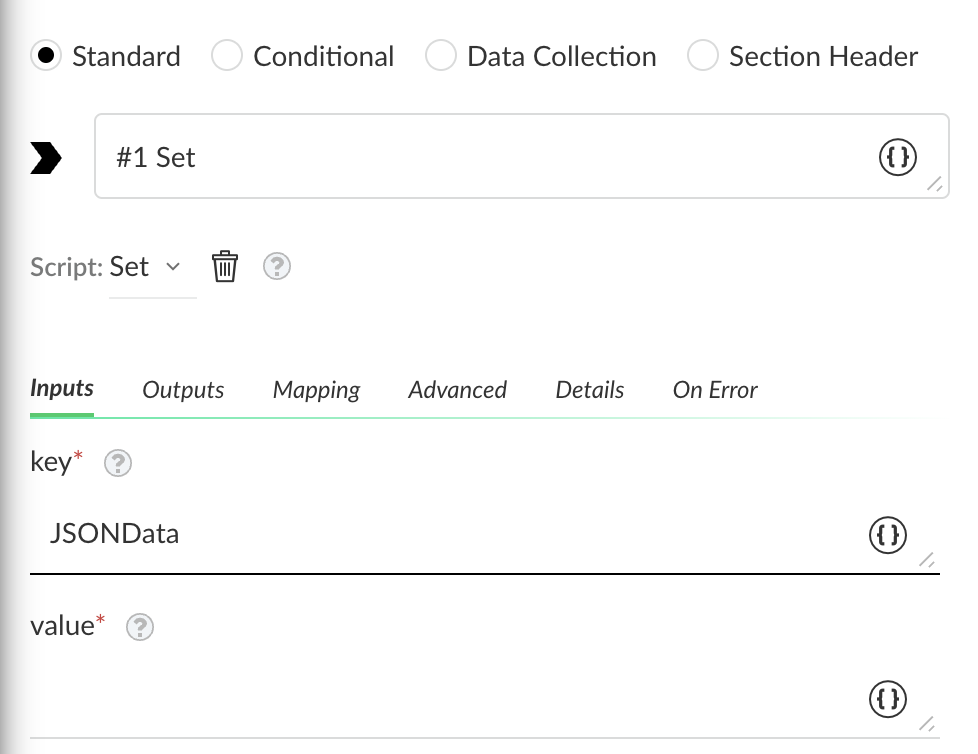Open the Details tab
The width and height of the screenshot is (978, 754).
589,390
